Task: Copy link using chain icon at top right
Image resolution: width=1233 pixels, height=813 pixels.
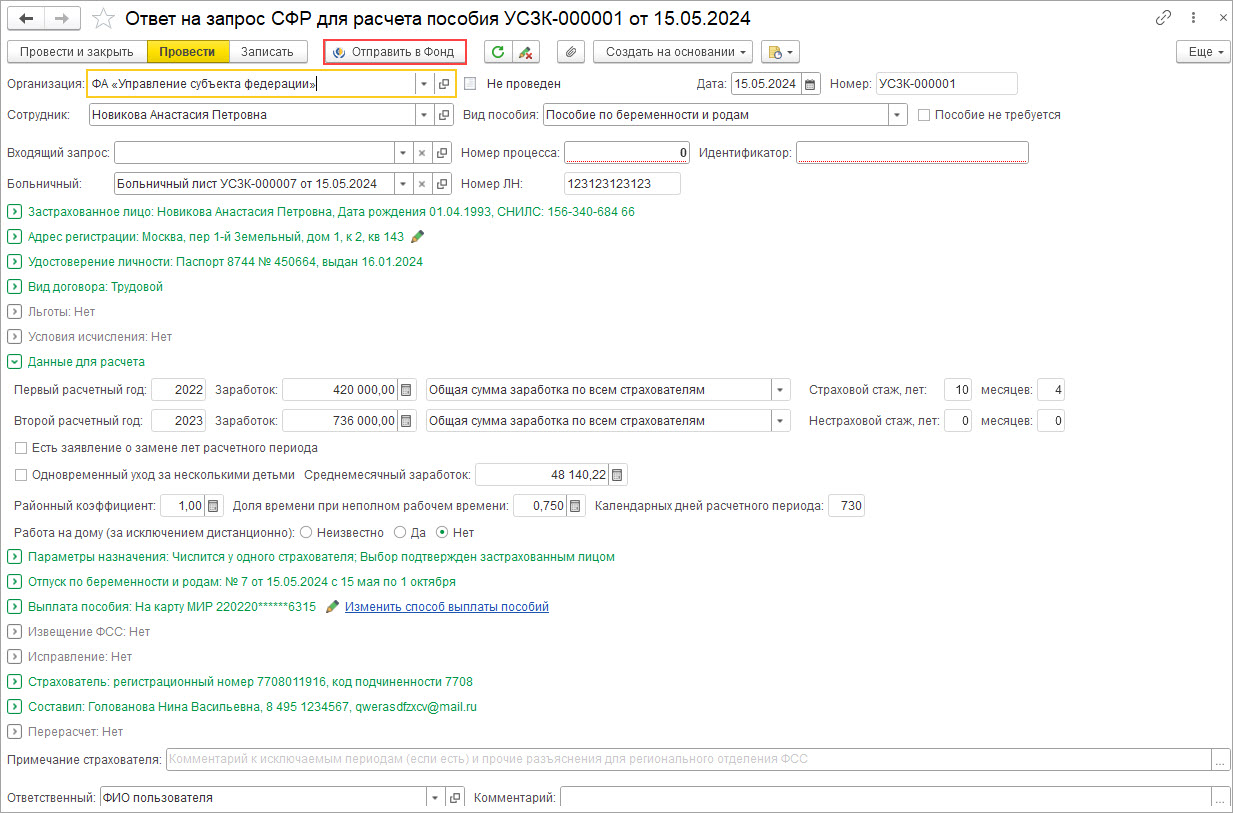Action: coord(1163,18)
